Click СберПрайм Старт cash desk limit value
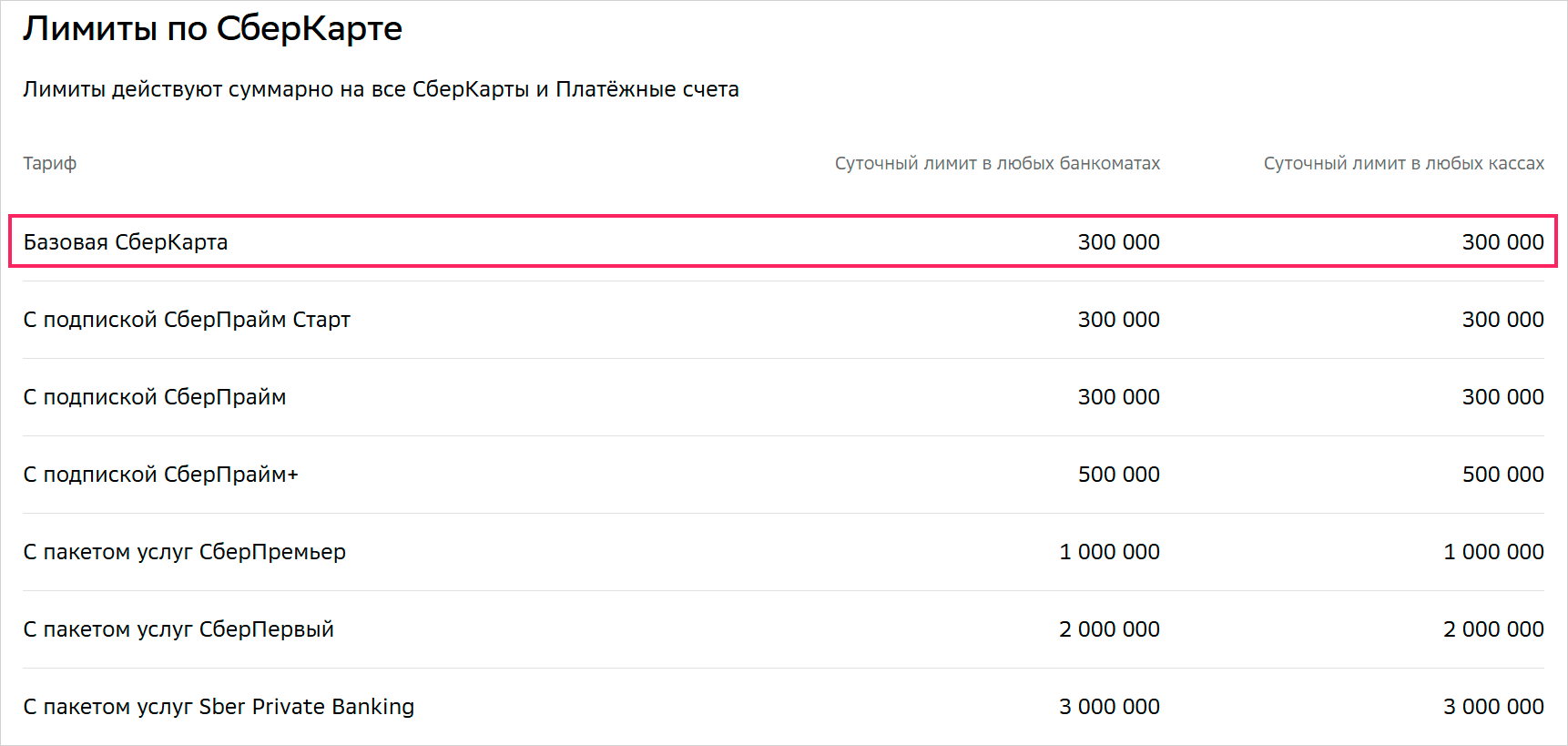Viewport: 1568px width, 746px height. point(1503,320)
